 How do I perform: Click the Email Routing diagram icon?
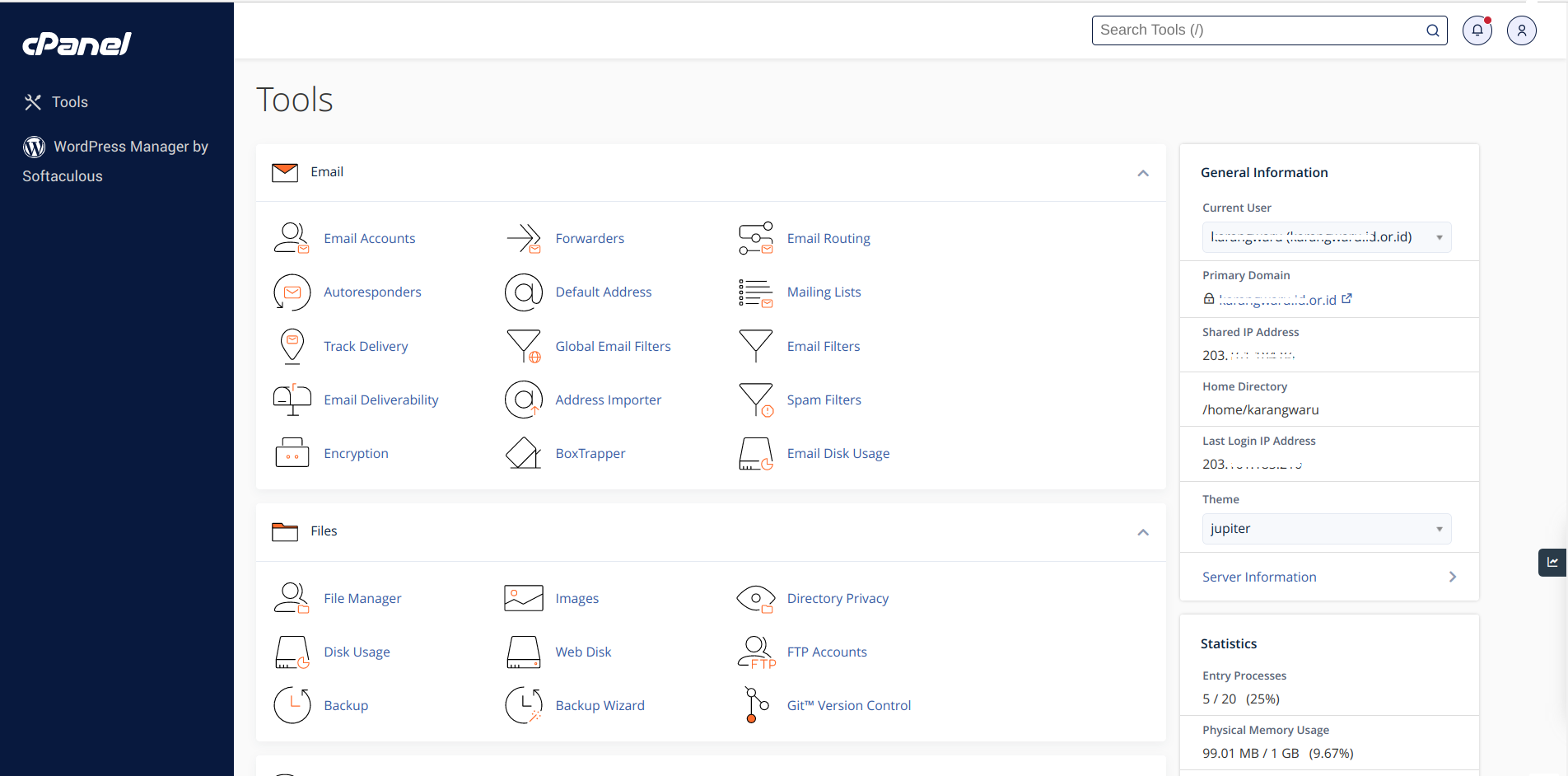click(x=756, y=238)
